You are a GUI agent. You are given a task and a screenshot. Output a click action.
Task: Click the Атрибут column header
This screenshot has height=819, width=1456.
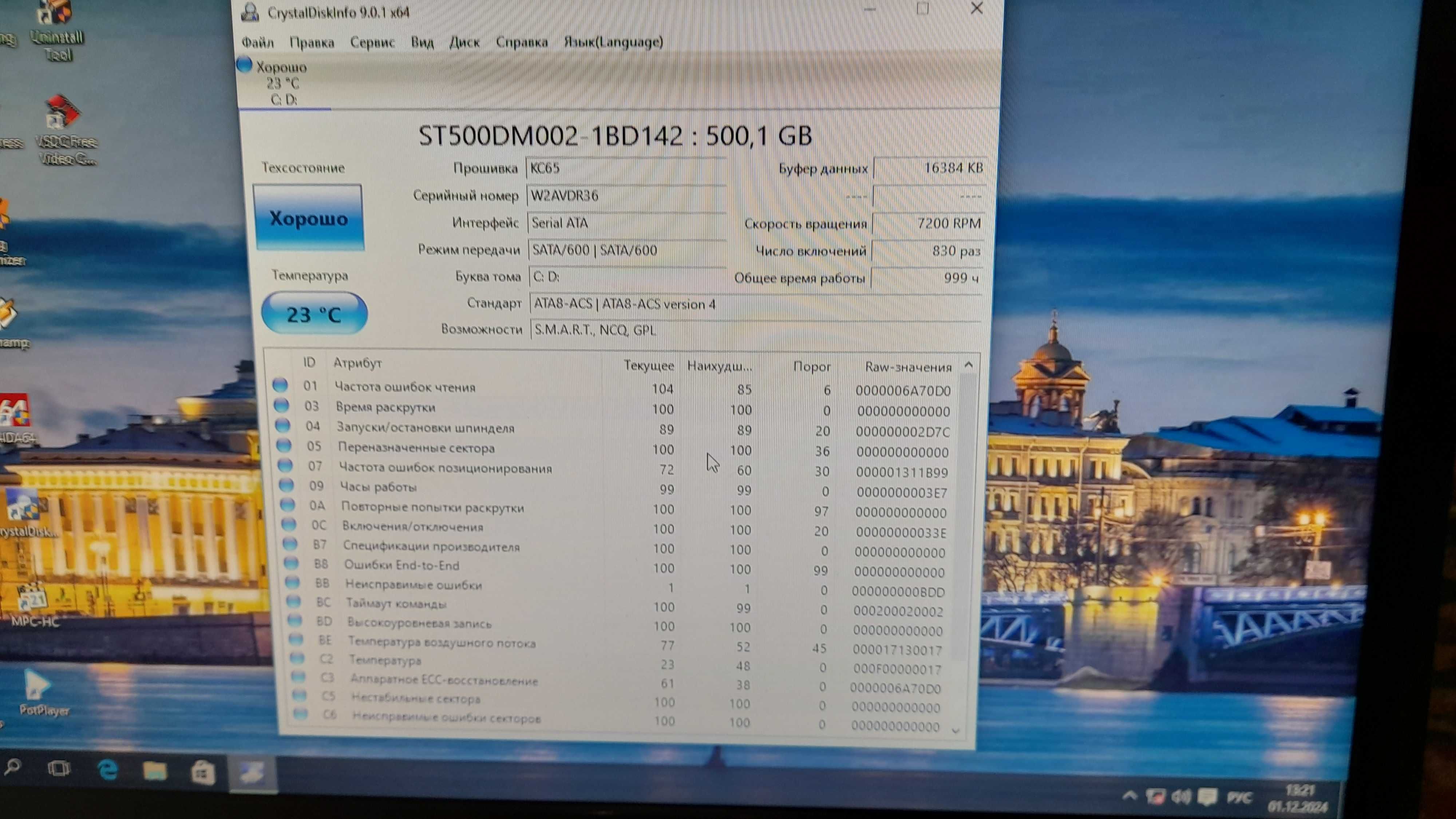click(357, 363)
